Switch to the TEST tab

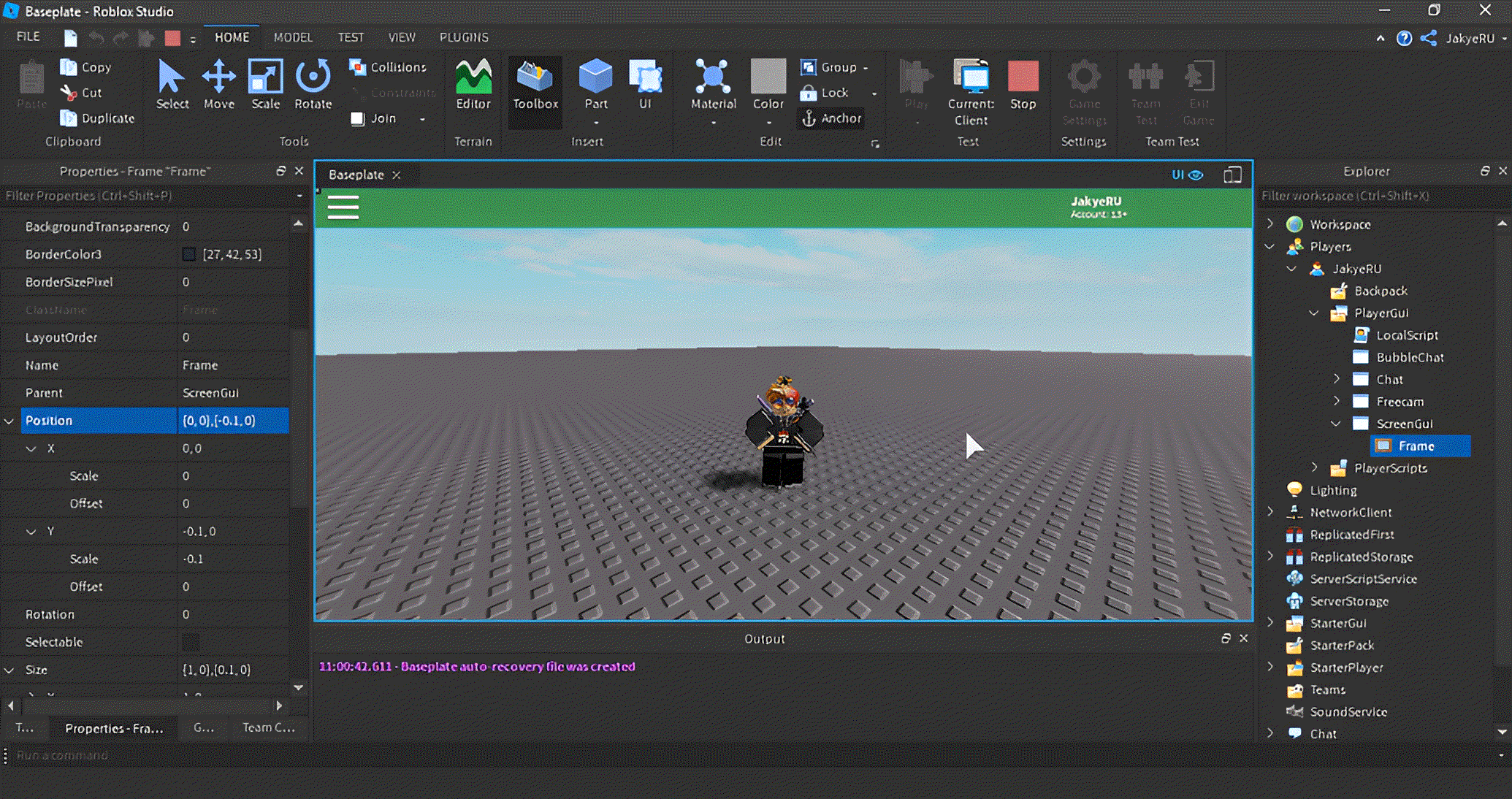351,37
